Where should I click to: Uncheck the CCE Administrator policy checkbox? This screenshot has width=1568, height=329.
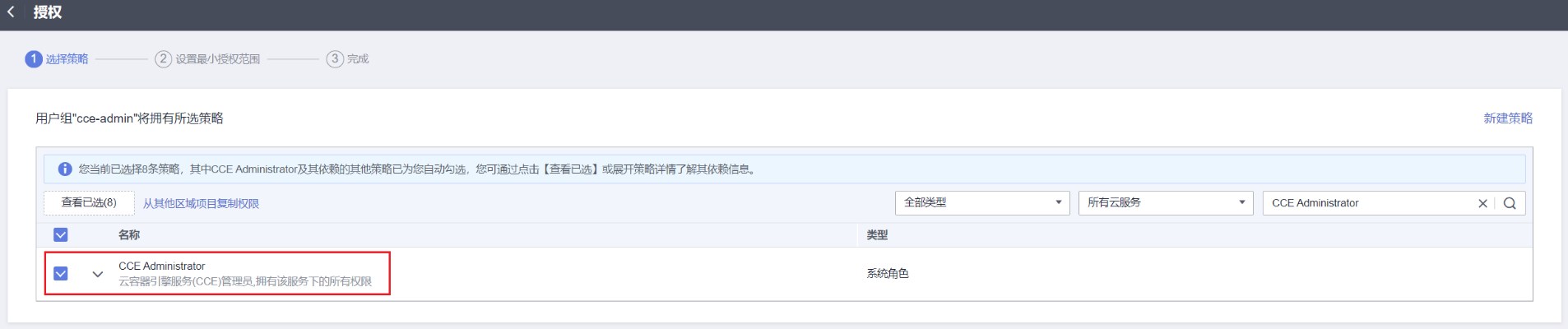click(61, 273)
